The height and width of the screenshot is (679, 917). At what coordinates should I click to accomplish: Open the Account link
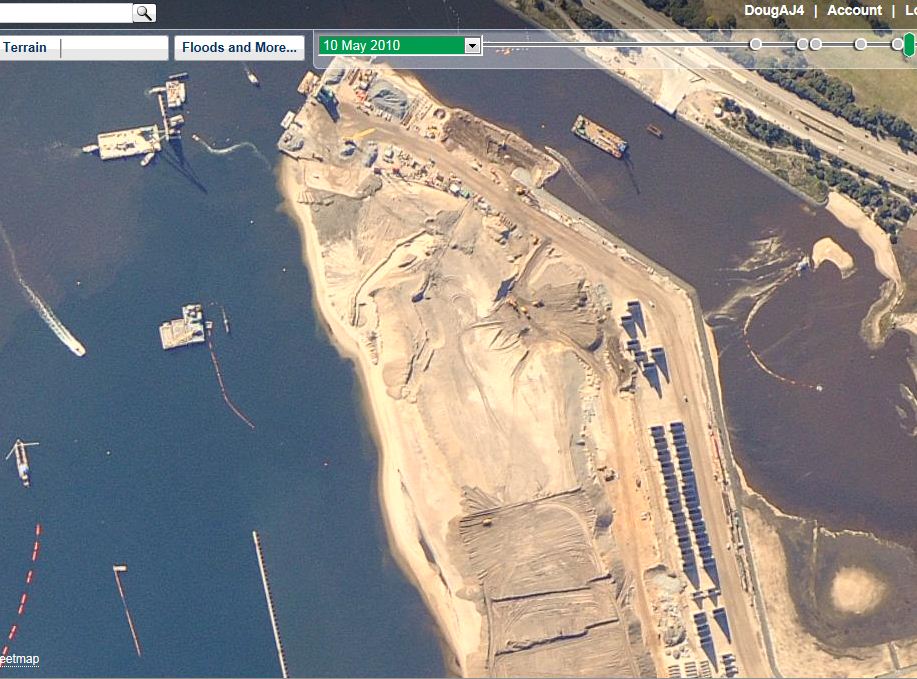pyautogui.click(x=854, y=10)
